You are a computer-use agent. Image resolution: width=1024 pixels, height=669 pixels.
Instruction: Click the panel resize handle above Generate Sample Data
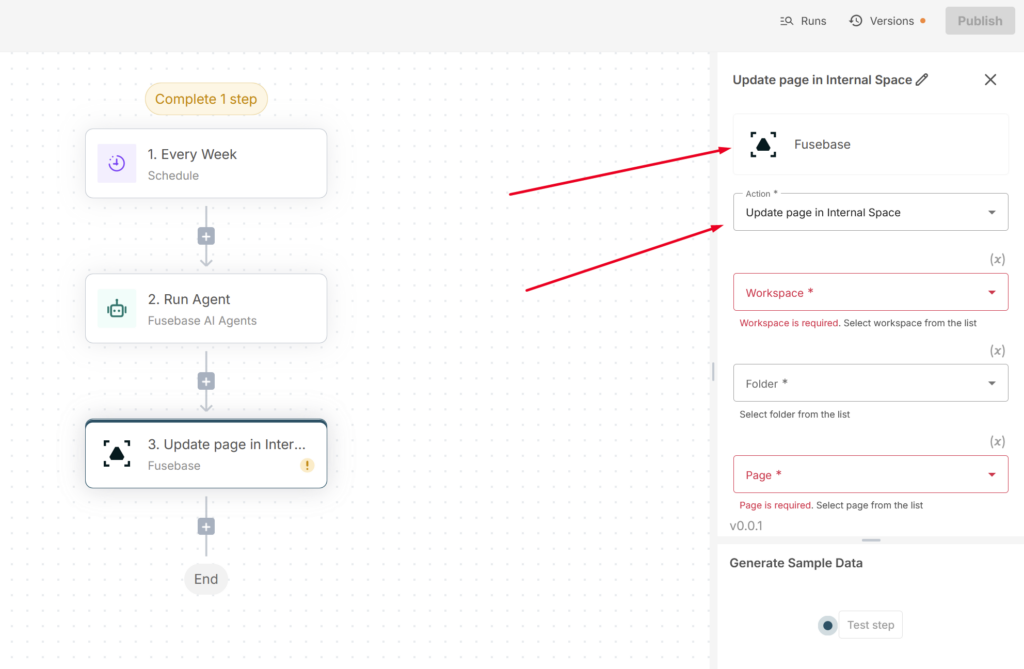(x=871, y=540)
